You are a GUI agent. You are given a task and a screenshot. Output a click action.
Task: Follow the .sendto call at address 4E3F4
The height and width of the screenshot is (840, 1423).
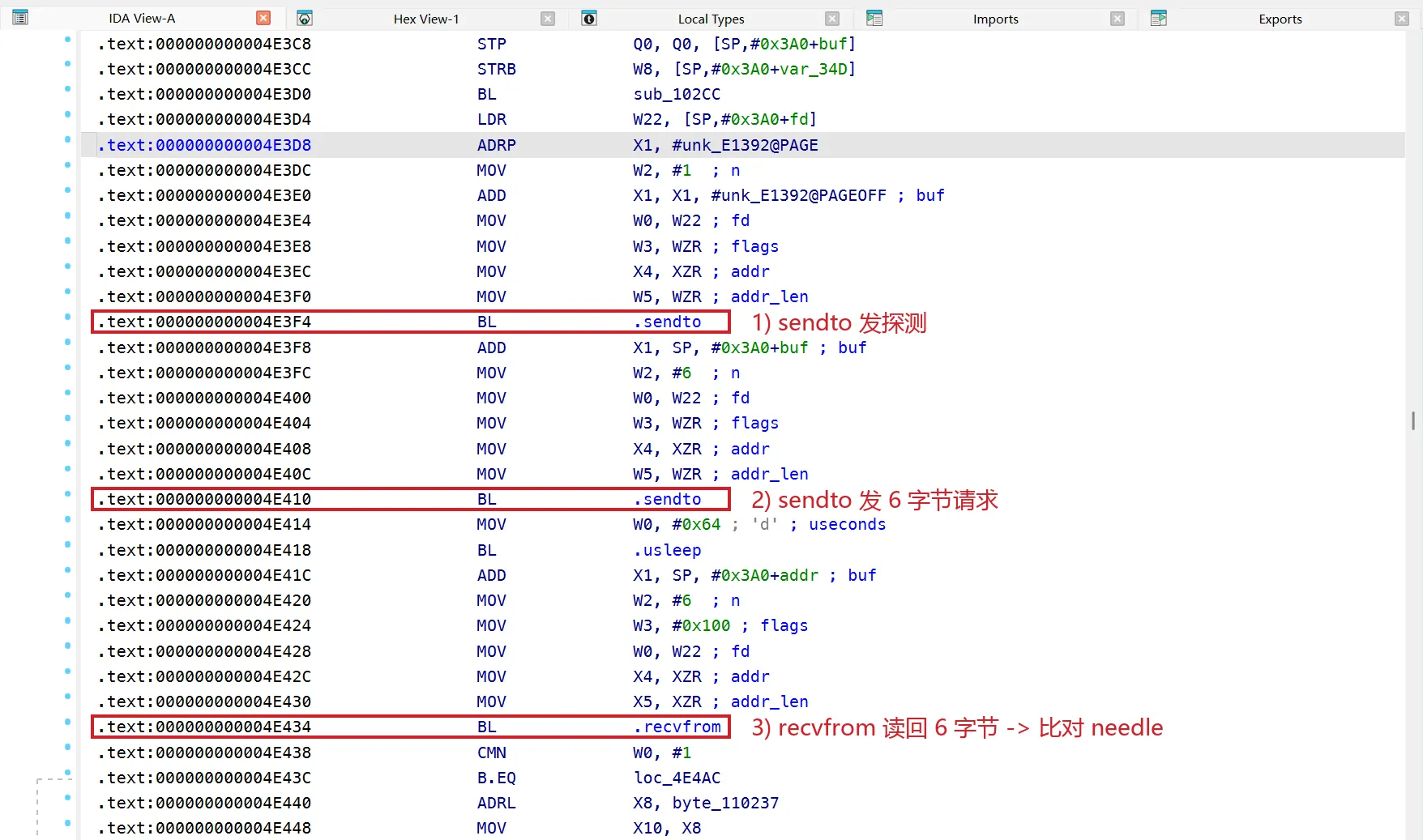[668, 322]
